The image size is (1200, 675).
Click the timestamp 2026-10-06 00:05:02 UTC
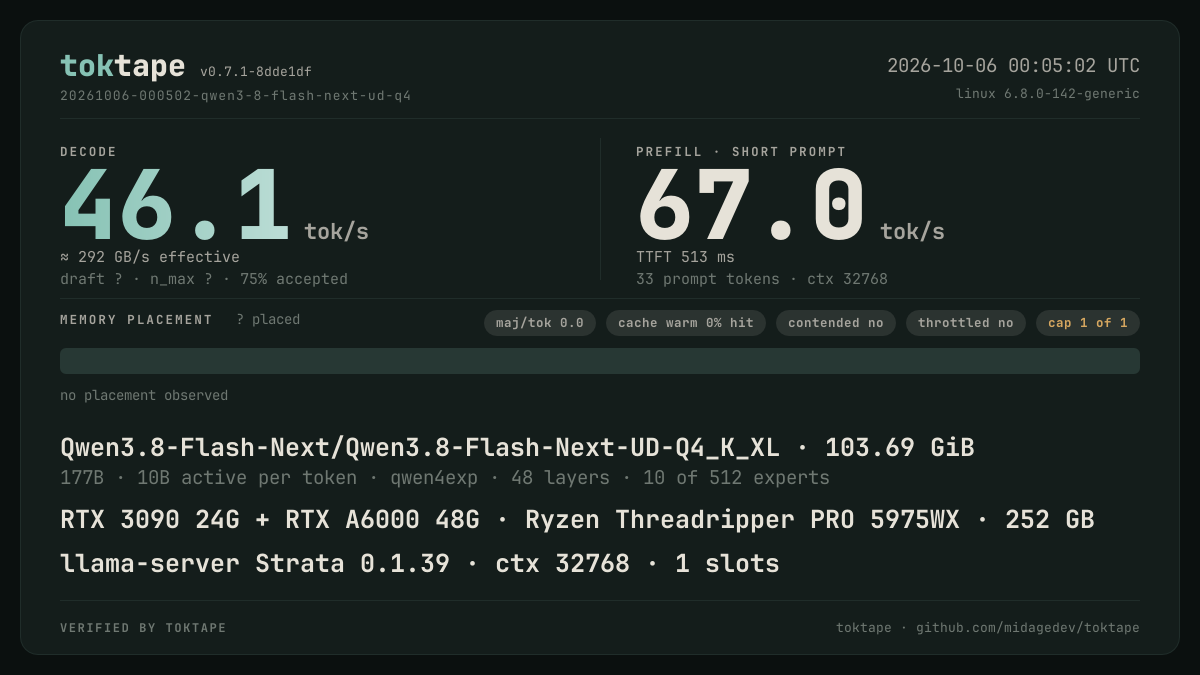[1013, 66]
